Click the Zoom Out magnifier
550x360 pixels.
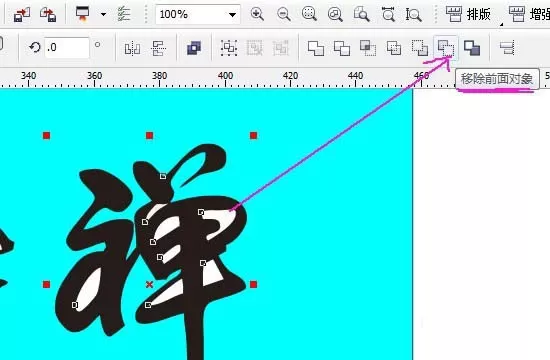point(283,14)
